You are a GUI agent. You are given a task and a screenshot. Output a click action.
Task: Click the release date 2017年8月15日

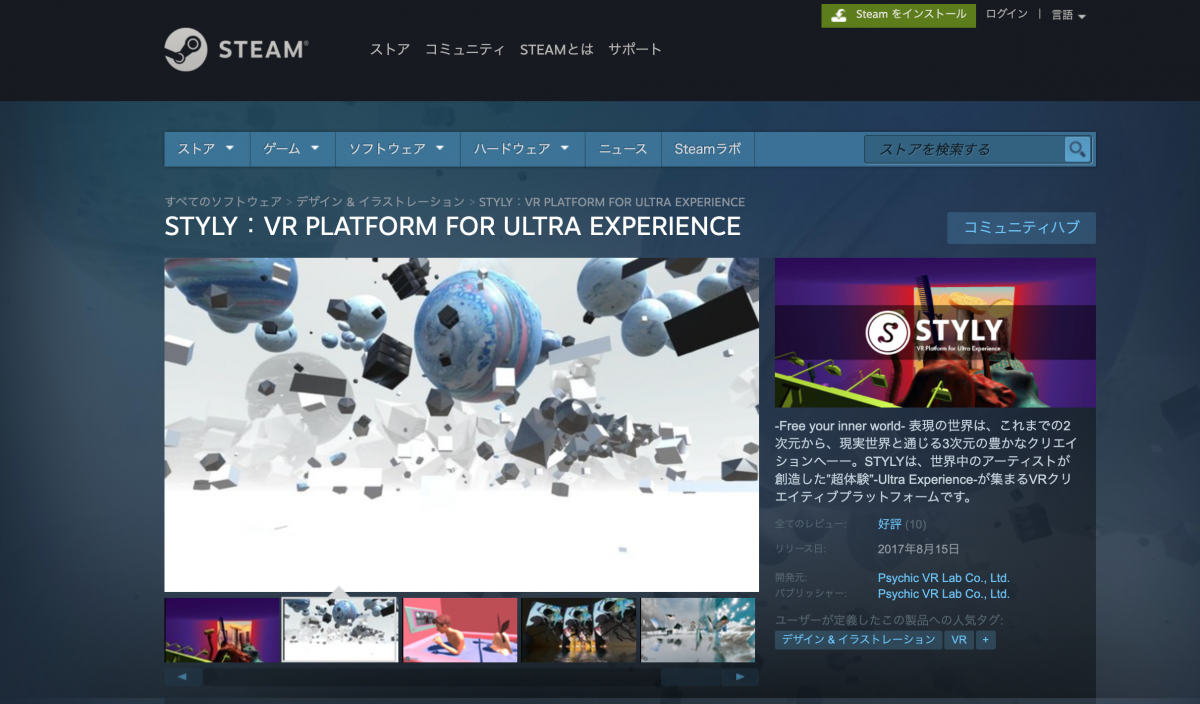click(919, 549)
